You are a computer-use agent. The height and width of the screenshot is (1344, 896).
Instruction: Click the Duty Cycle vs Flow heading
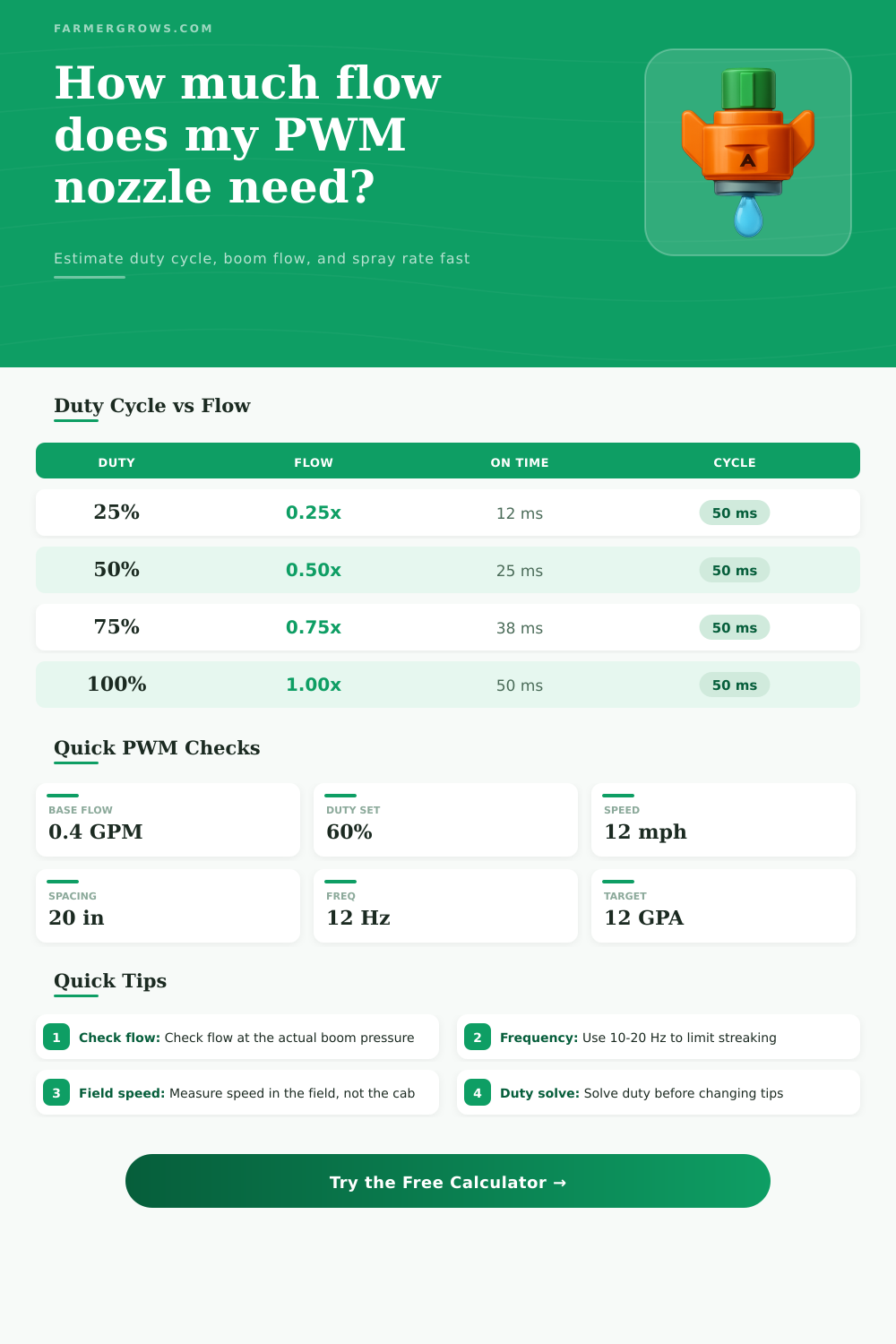(x=152, y=406)
